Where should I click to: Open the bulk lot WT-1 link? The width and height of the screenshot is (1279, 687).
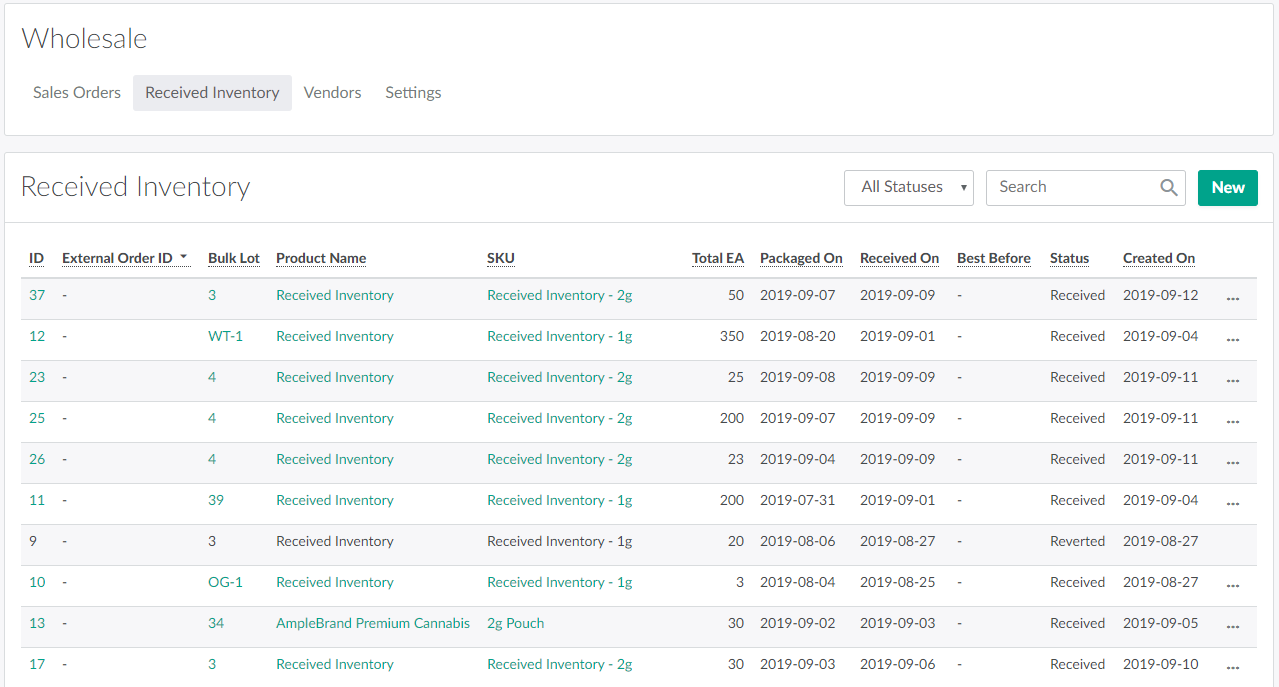tap(225, 336)
